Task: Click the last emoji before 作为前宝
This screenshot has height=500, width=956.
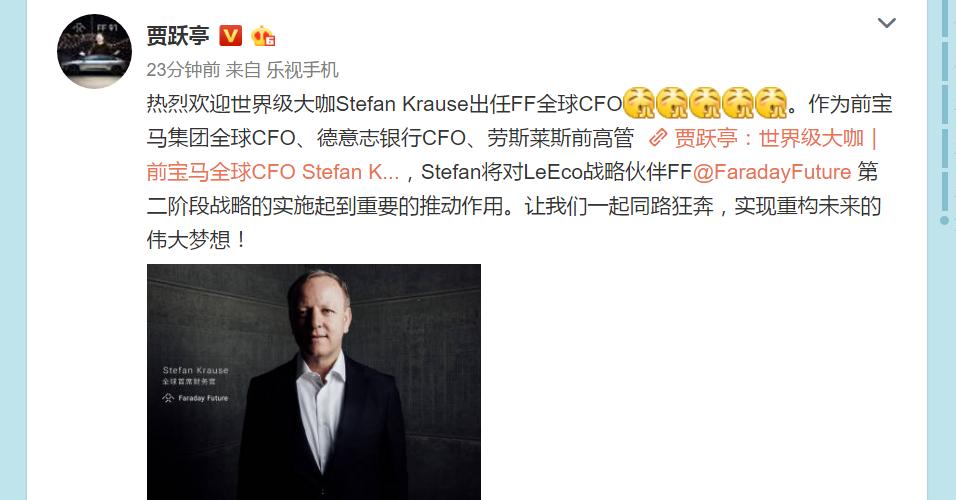Action: (771, 103)
